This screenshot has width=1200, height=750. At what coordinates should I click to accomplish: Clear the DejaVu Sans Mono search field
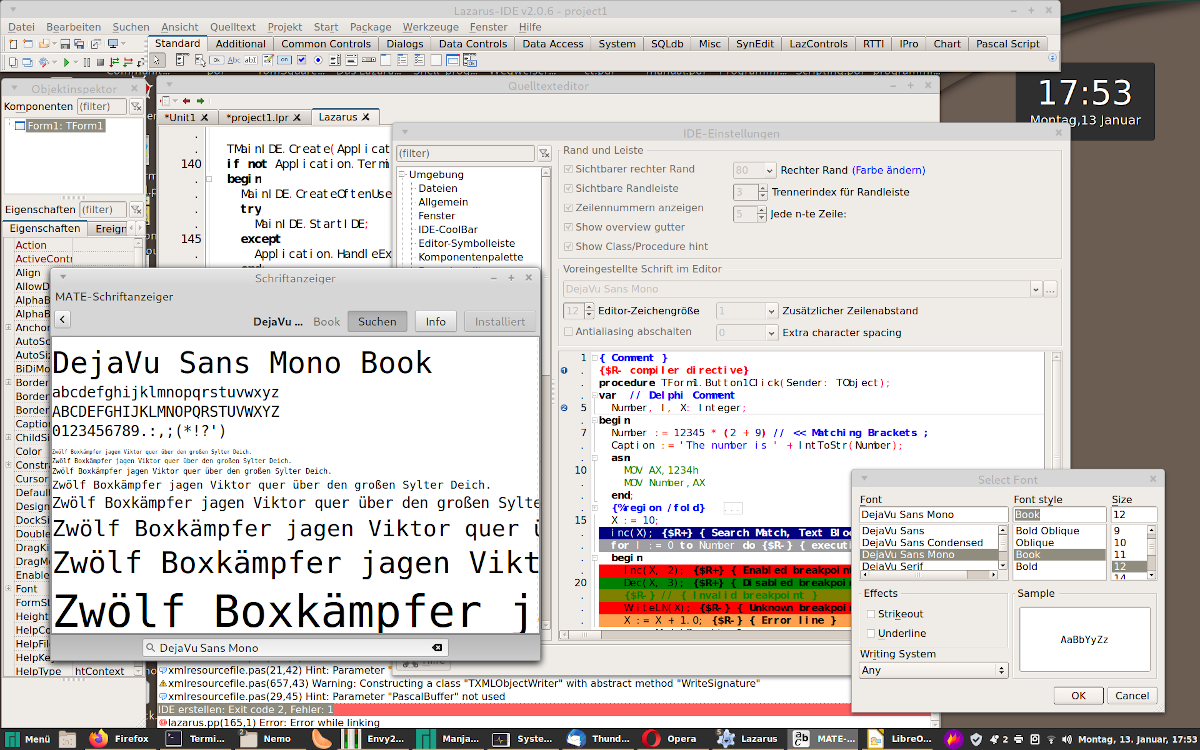pos(436,648)
